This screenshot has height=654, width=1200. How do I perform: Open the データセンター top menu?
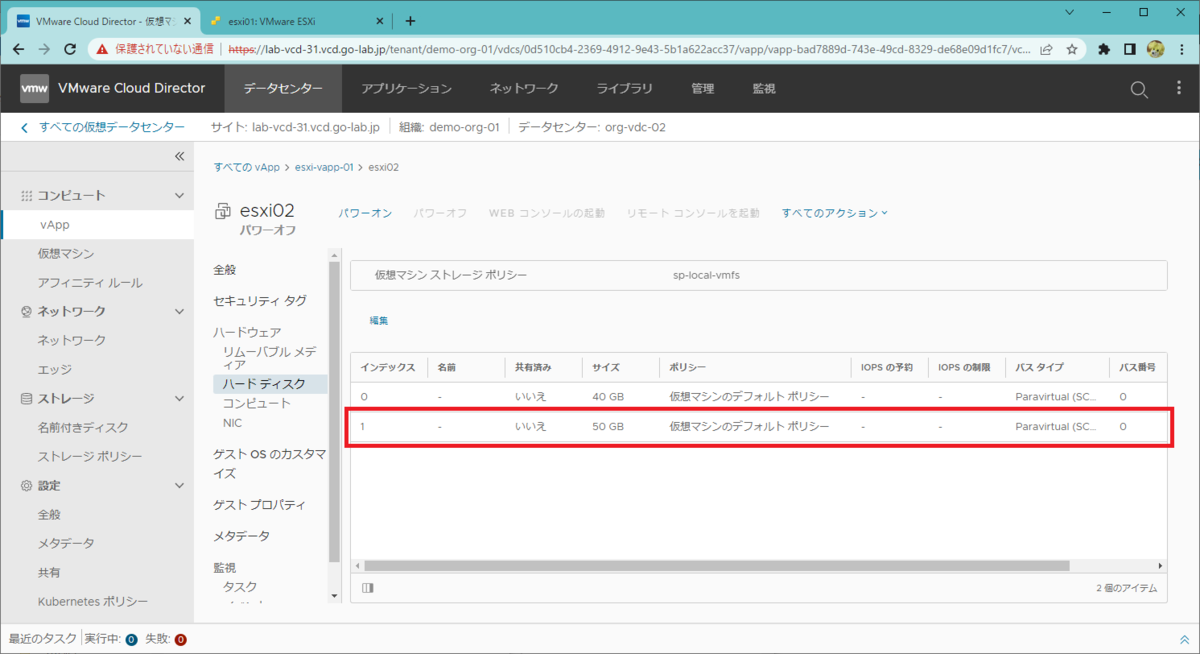coord(283,88)
